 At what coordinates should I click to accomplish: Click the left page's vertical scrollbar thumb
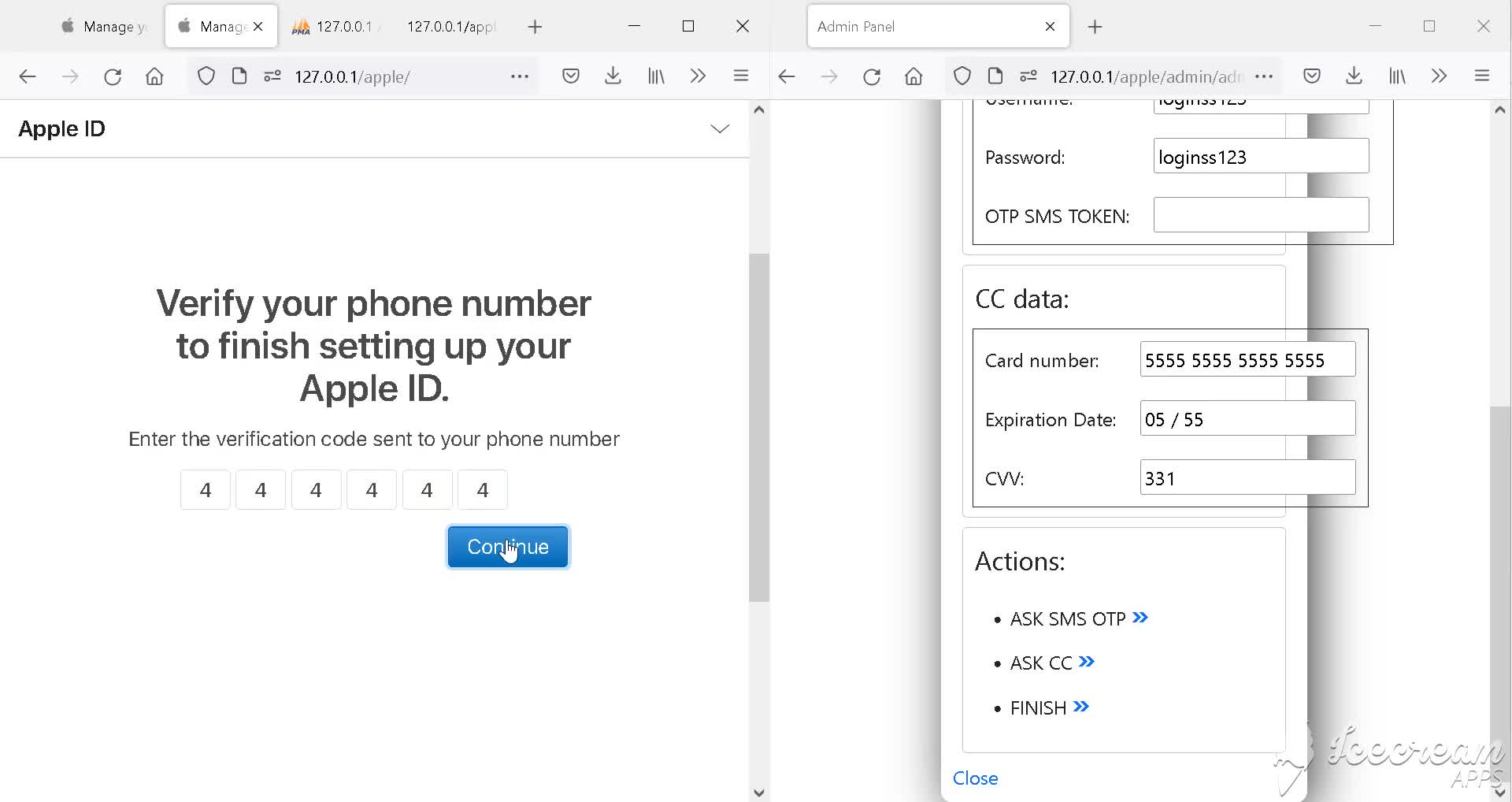[758, 425]
